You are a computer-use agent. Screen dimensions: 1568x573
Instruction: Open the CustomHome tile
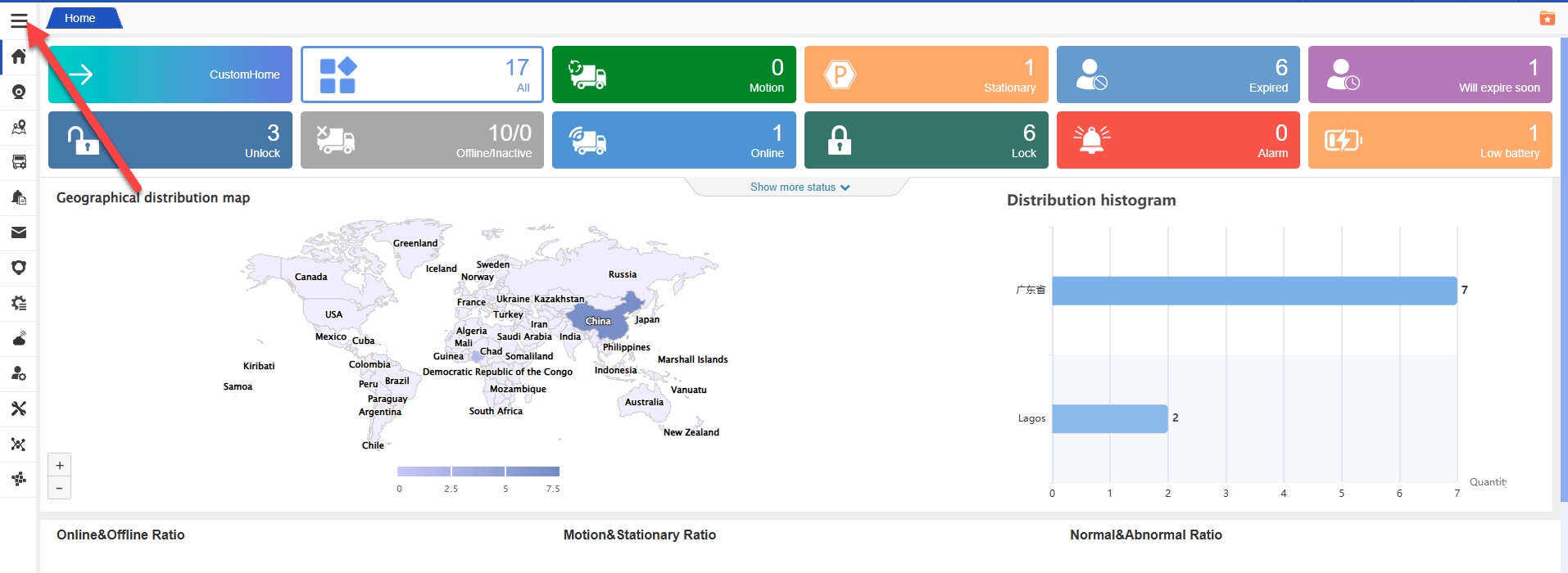170,74
